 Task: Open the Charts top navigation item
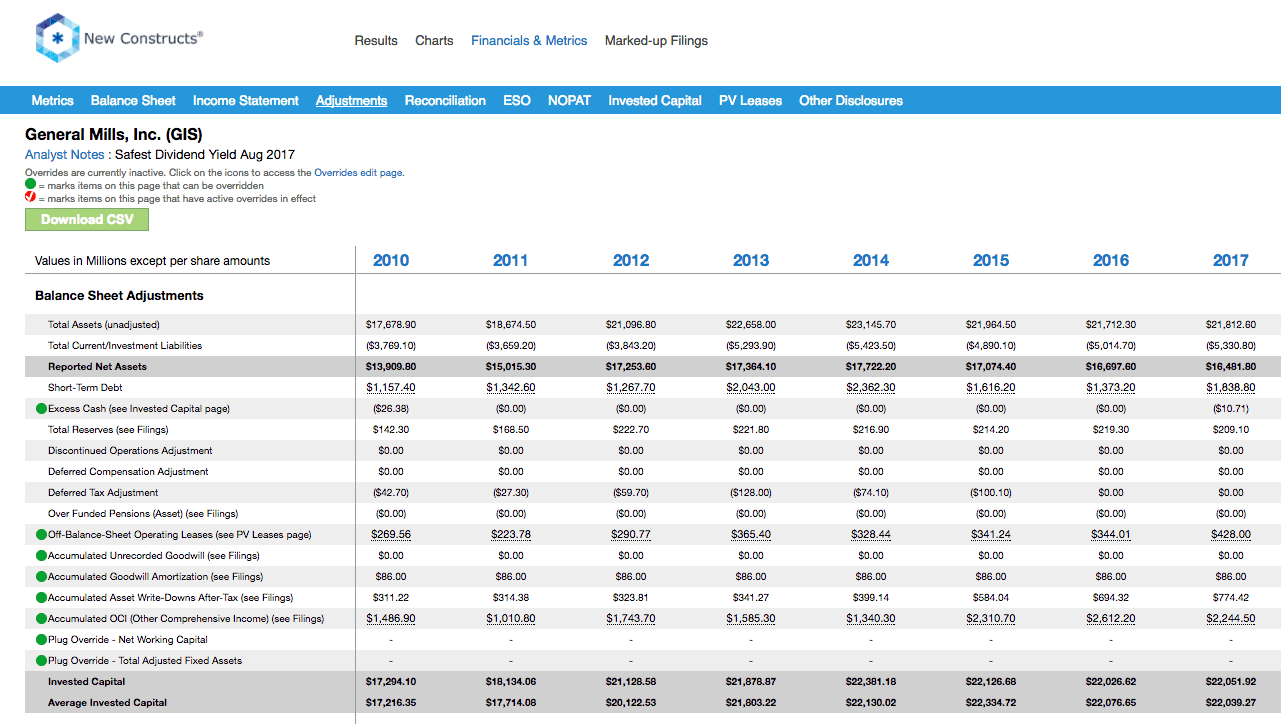[x=434, y=41]
